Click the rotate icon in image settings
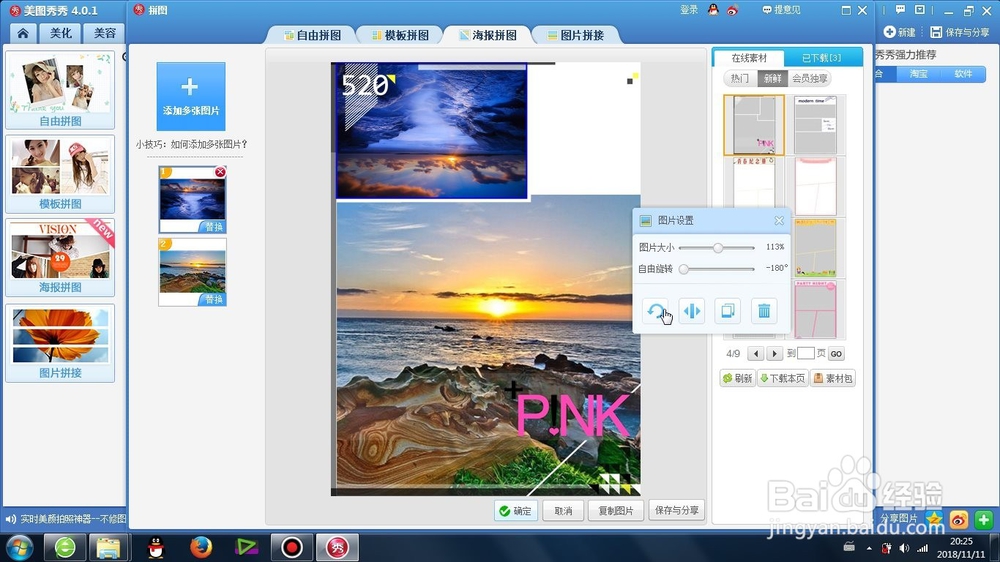 (x=656, y=311)
